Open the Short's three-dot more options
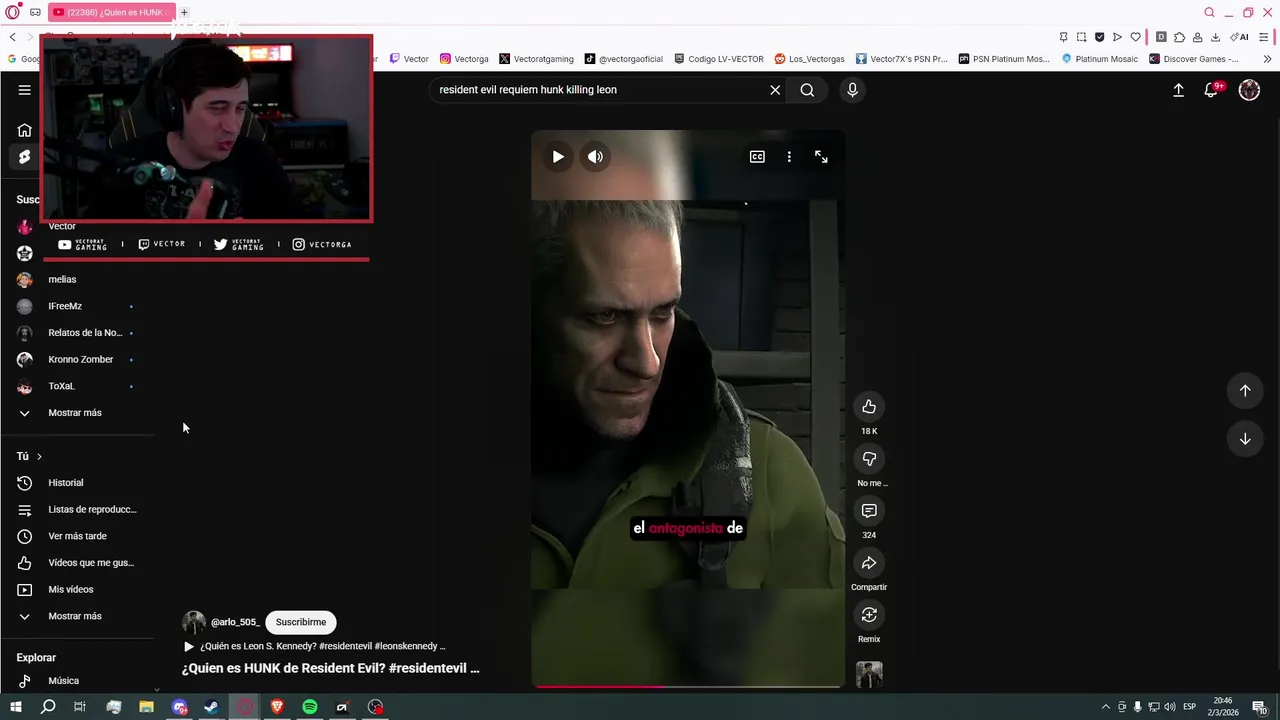The image size is (1280, 720). [789, 157]
